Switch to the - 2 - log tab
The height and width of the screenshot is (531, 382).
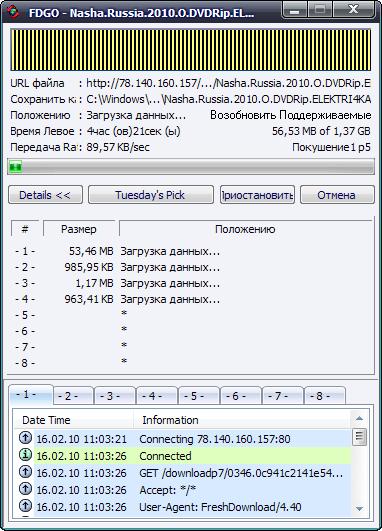tap(73, 396)
